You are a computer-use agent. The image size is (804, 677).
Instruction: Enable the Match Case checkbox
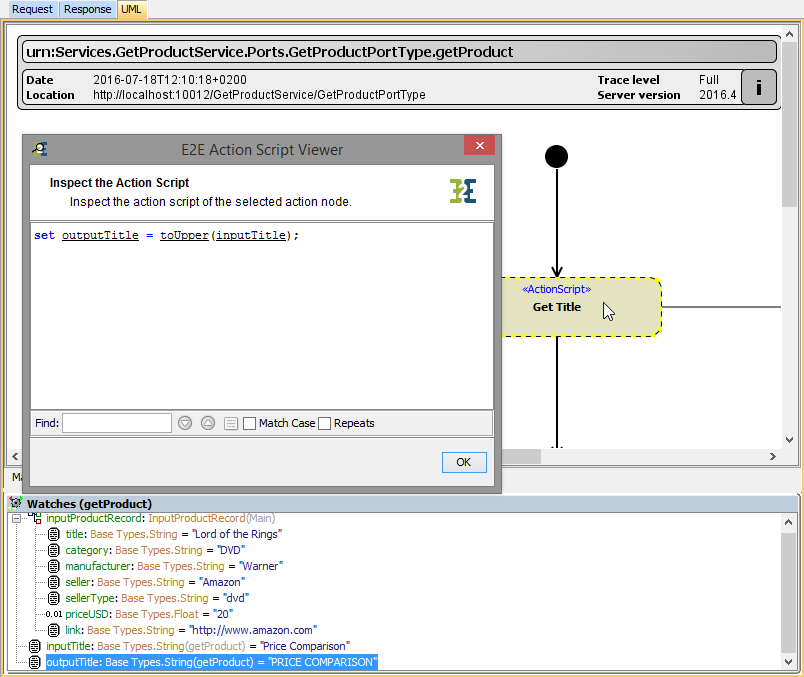click(x=249, y=422)
